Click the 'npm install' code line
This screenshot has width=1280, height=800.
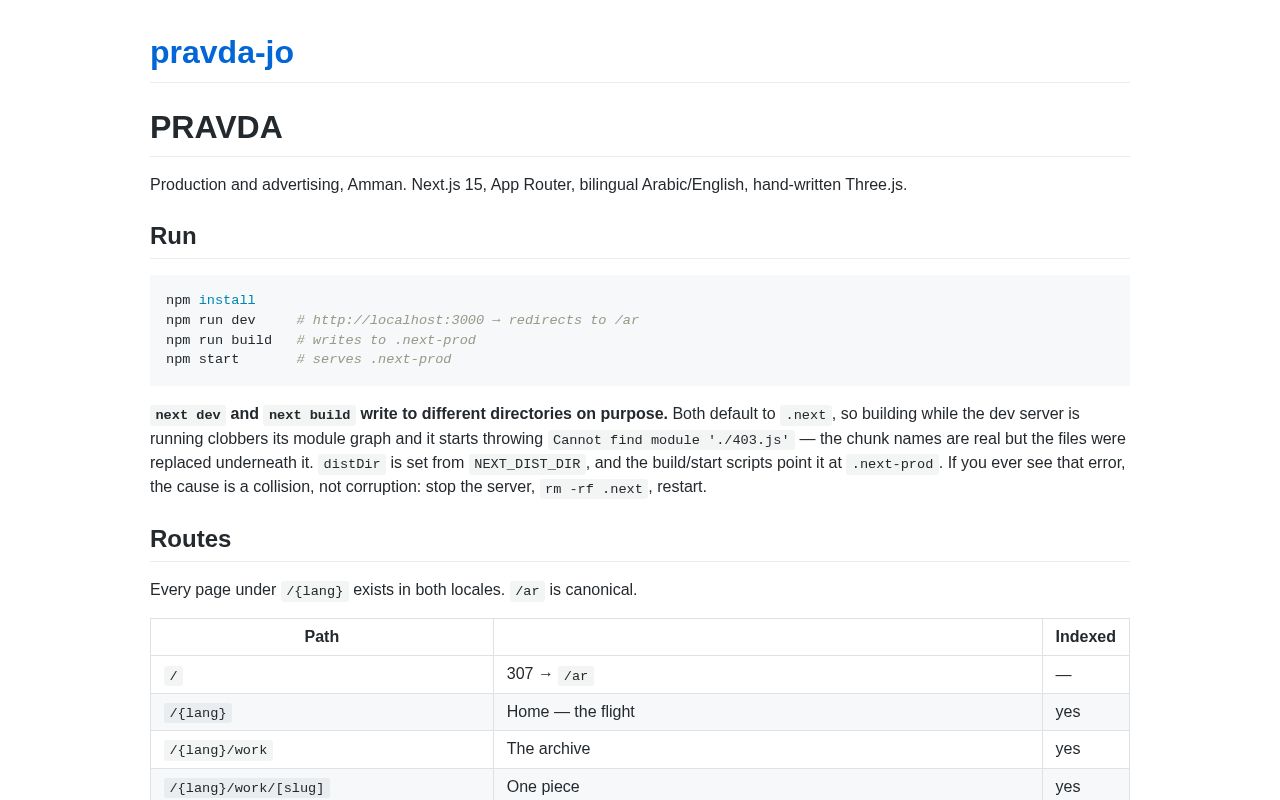[x=211, y=301]
